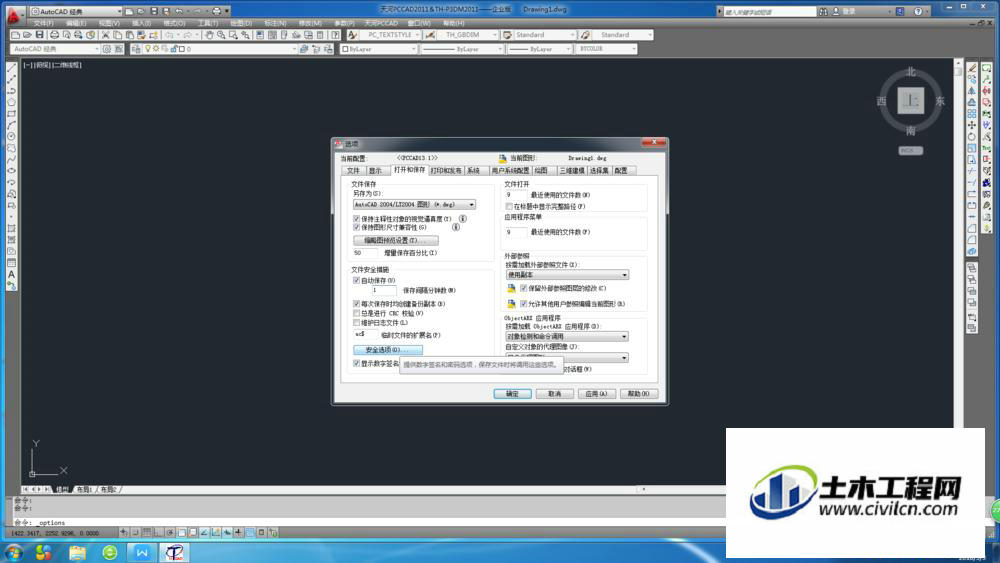Screen dimensions: 1000x563
Task: Select the Rectangle tool in draw toolbar
Action: click(11, 113)
